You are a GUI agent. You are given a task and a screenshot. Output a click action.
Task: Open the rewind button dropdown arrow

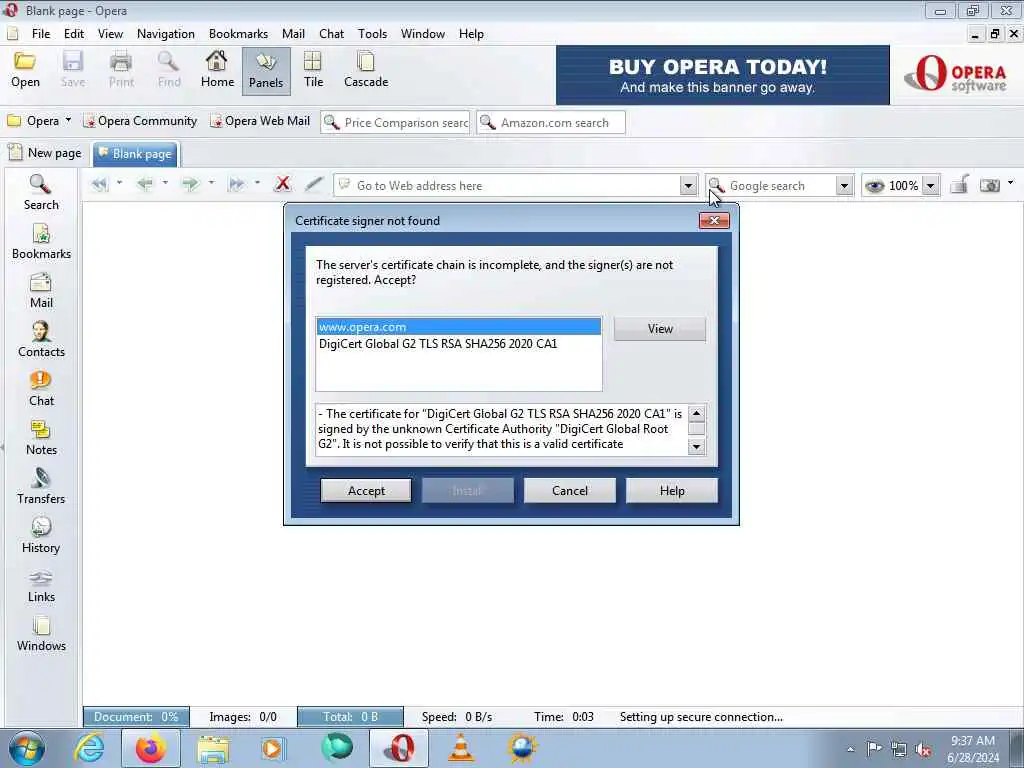(x=119, y=184)
